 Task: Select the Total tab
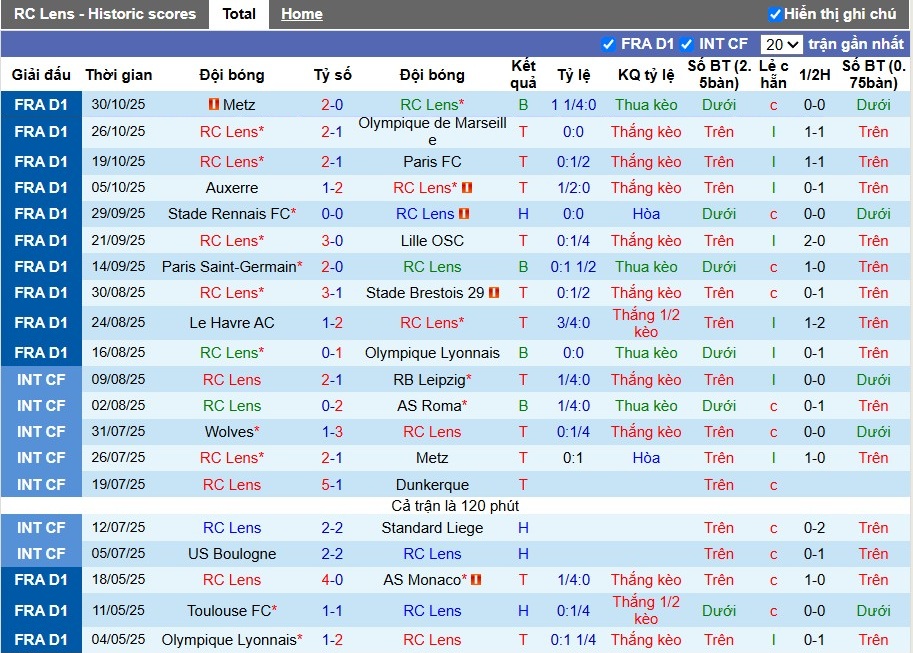click(x=238, y=14)
